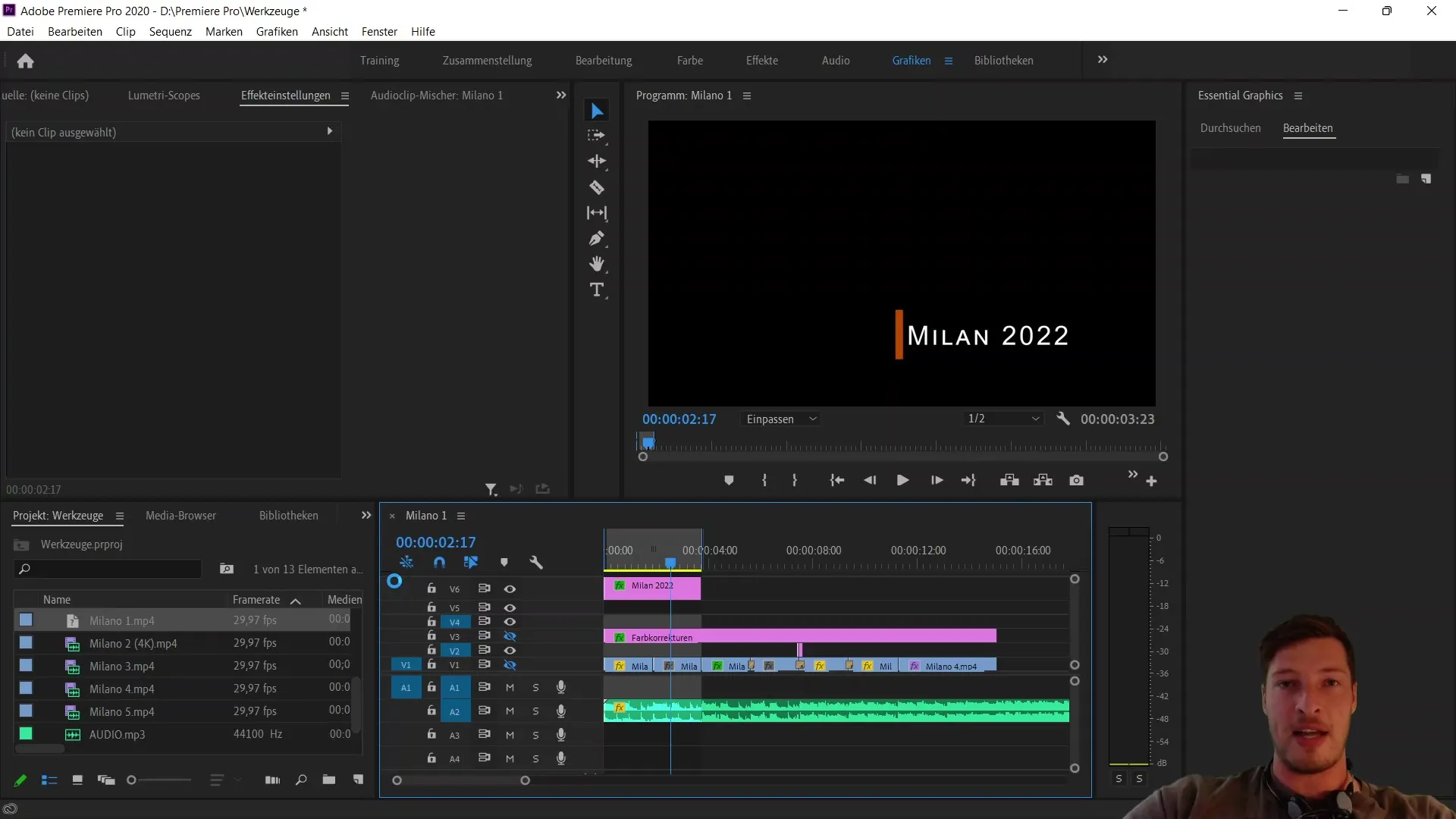Expand project panel tab overflow
The image size is (1456, 819).
tap(366, 516)
